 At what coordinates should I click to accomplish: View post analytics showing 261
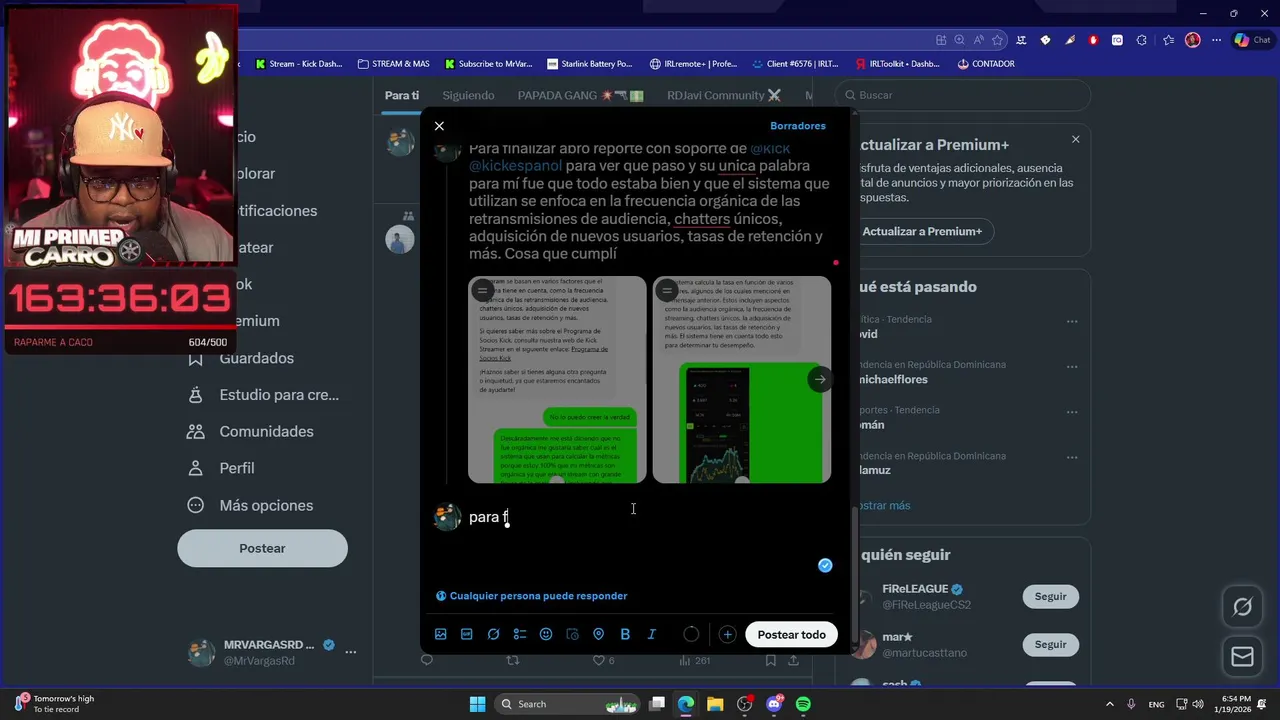pos(694,660)
